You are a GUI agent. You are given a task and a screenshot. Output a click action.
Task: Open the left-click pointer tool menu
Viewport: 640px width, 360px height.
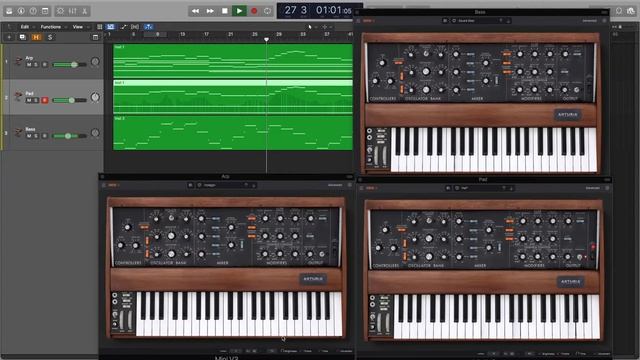pyautogui.click(x=310, y=27)
